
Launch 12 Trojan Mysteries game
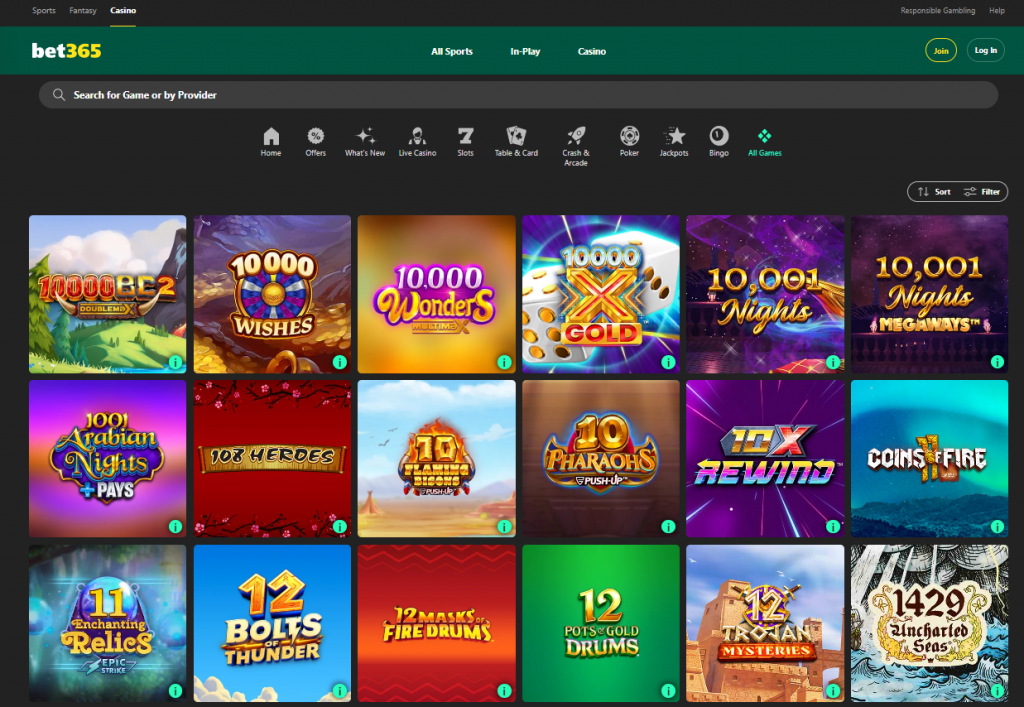[765, 623]
